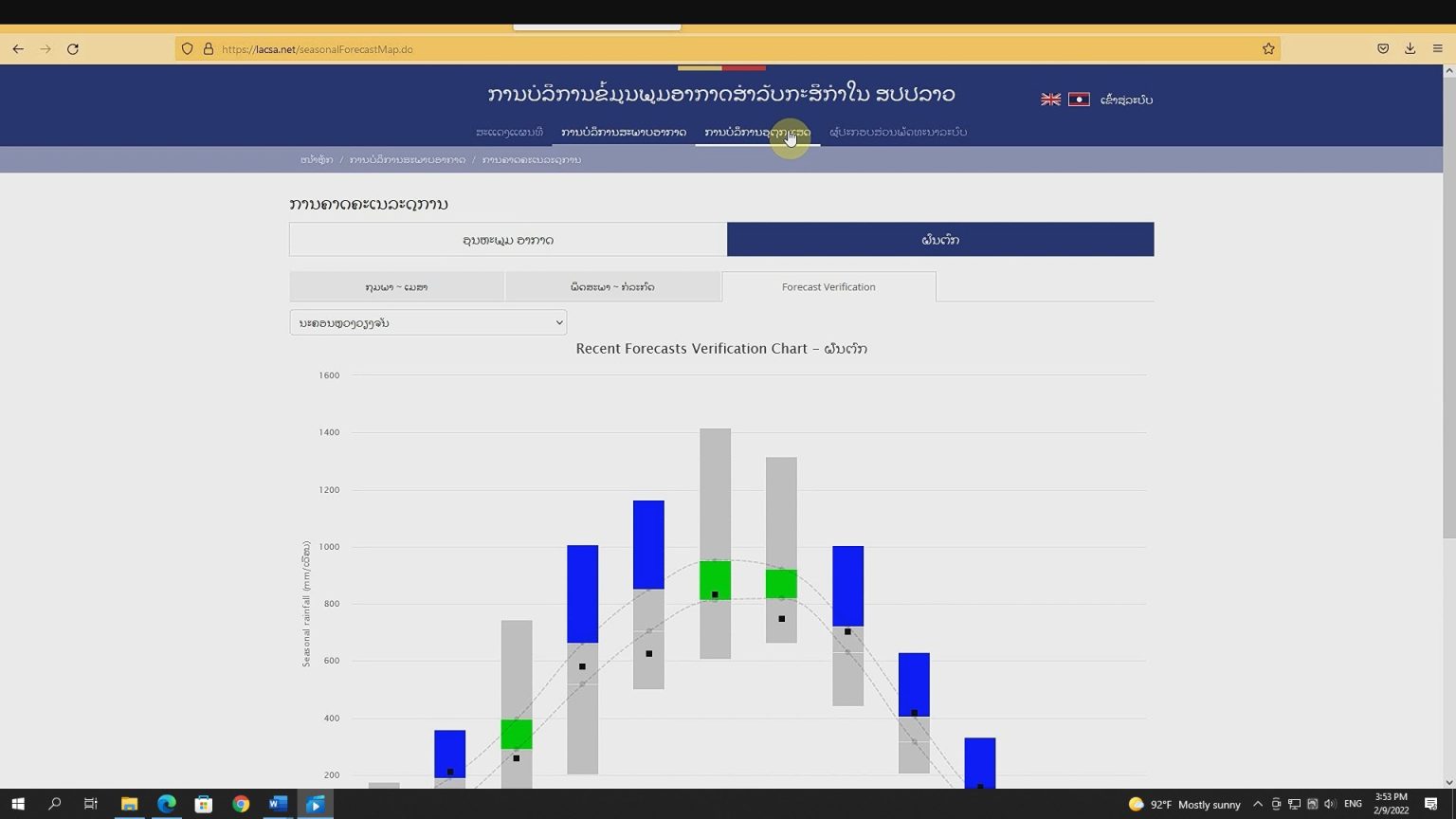Open the ຜູ້ປະກອບສ່ວນພັດທະນາລະບົບ navigation menu item
The height and width of the screenshot is (819, 1456).
coord(898,132)
